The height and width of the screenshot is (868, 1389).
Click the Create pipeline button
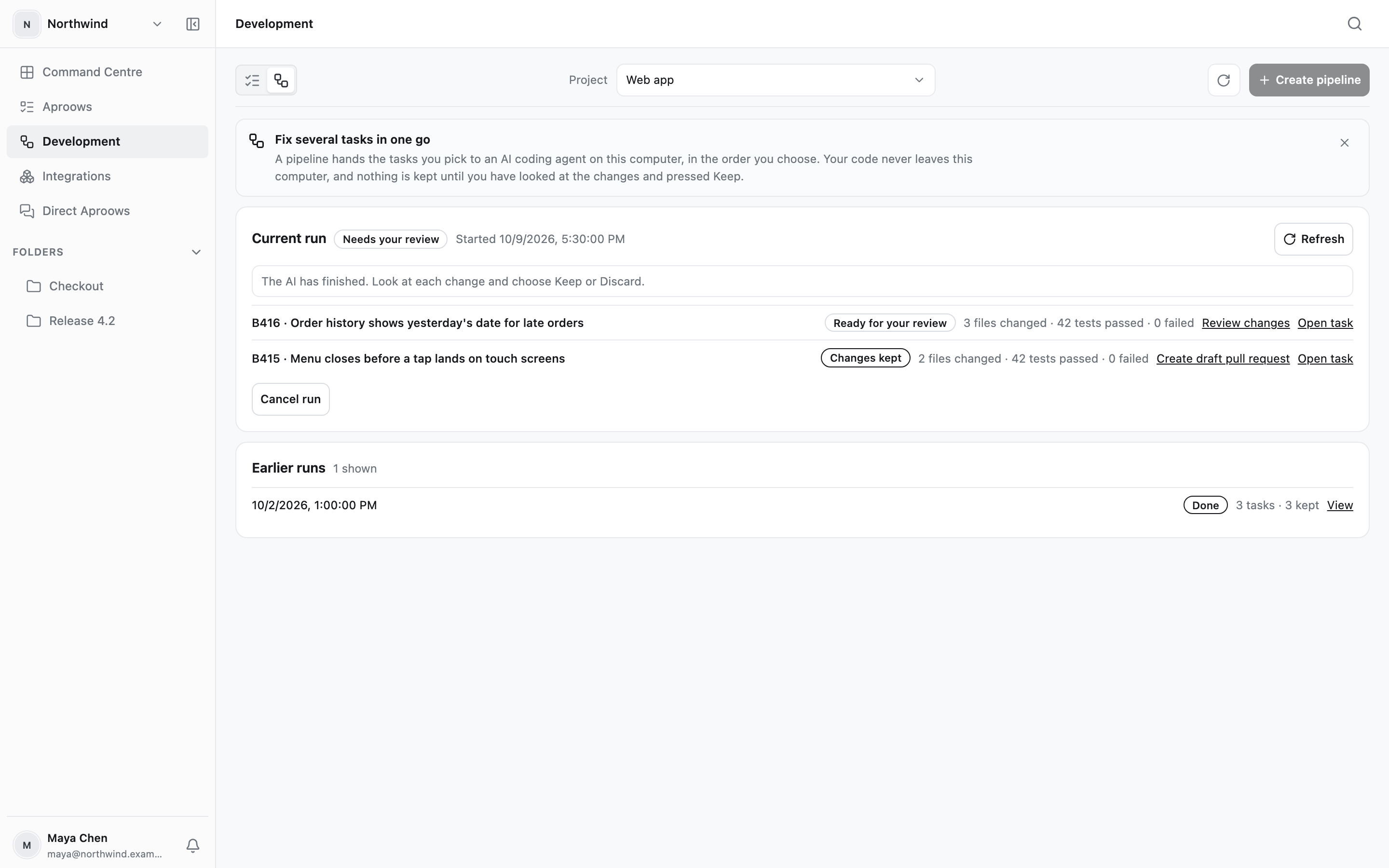1308,81
